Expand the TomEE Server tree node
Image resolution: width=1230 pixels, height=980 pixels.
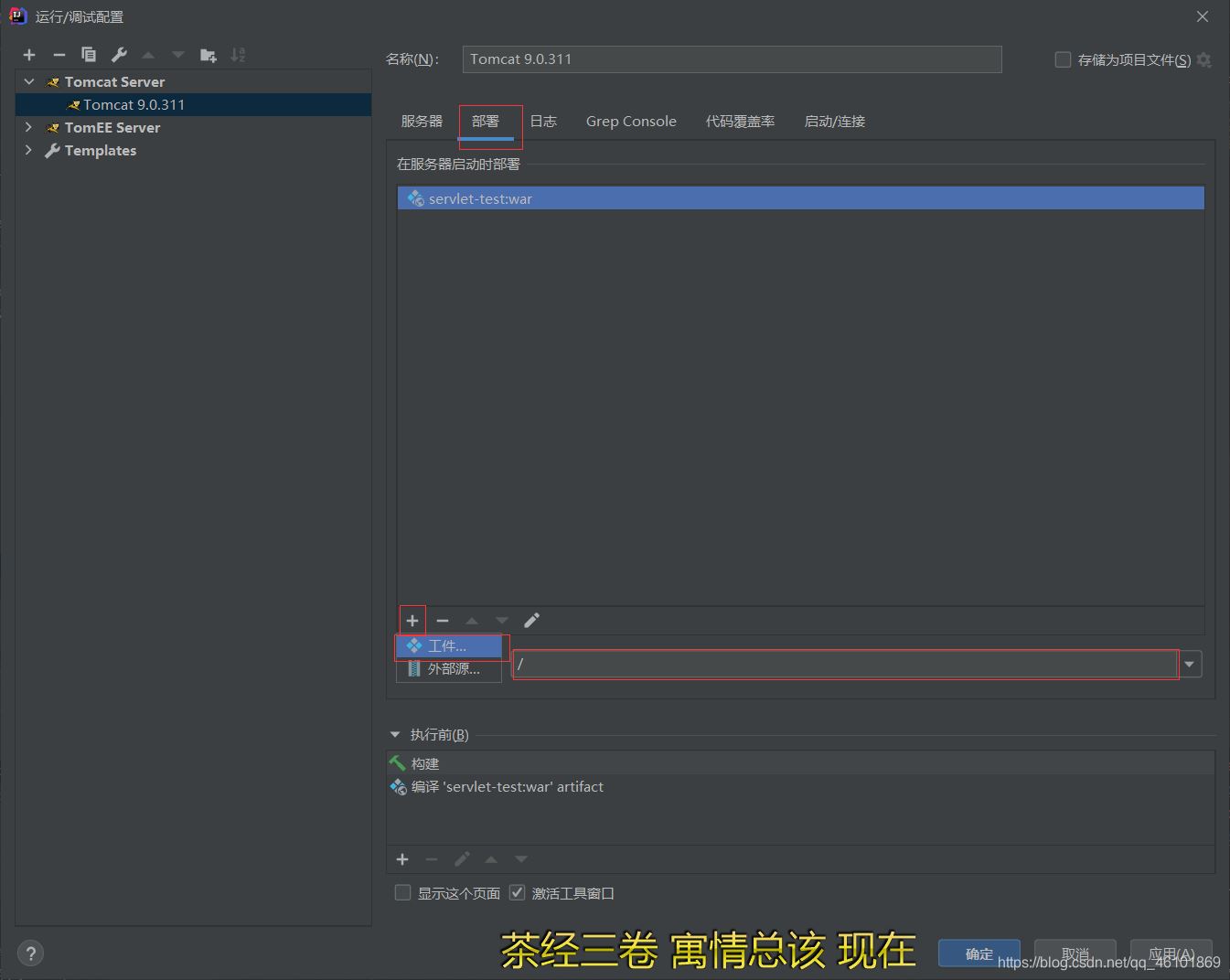[x=29, y=127]
